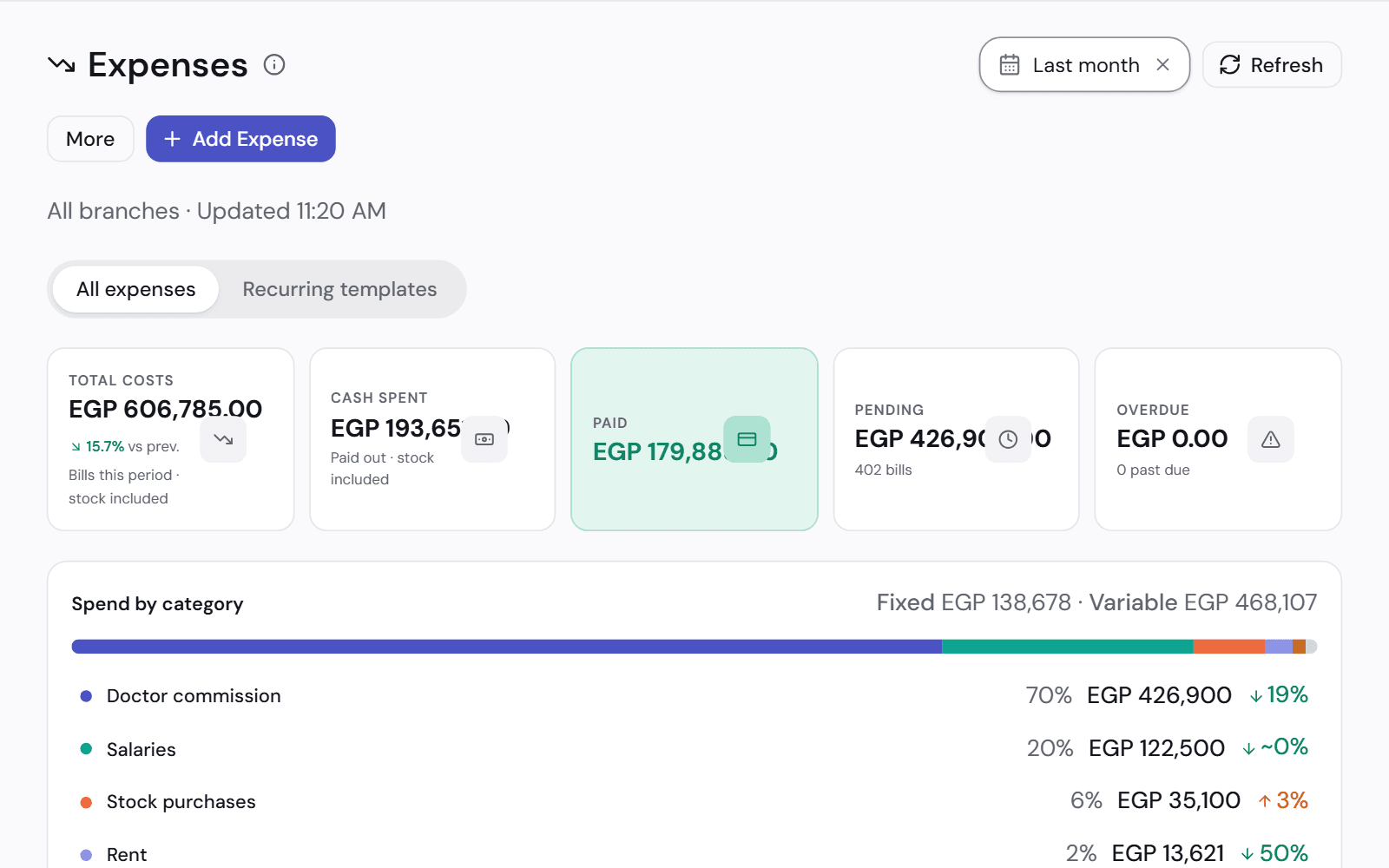The width and height of the screenshot is (1389, 868).
Task: Click EGP 426,900 Doctor commission amount
Action: pyautogui.click(x=1159, y=695)
